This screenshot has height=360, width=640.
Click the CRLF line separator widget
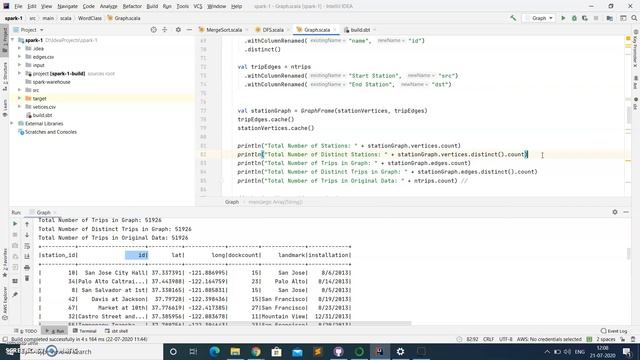488,339
